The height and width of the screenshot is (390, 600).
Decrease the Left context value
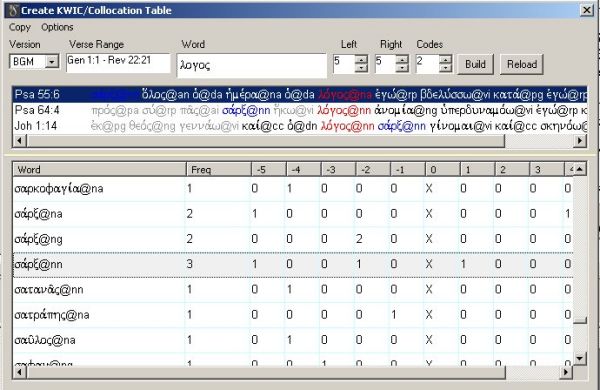click(x=361, y=68)
